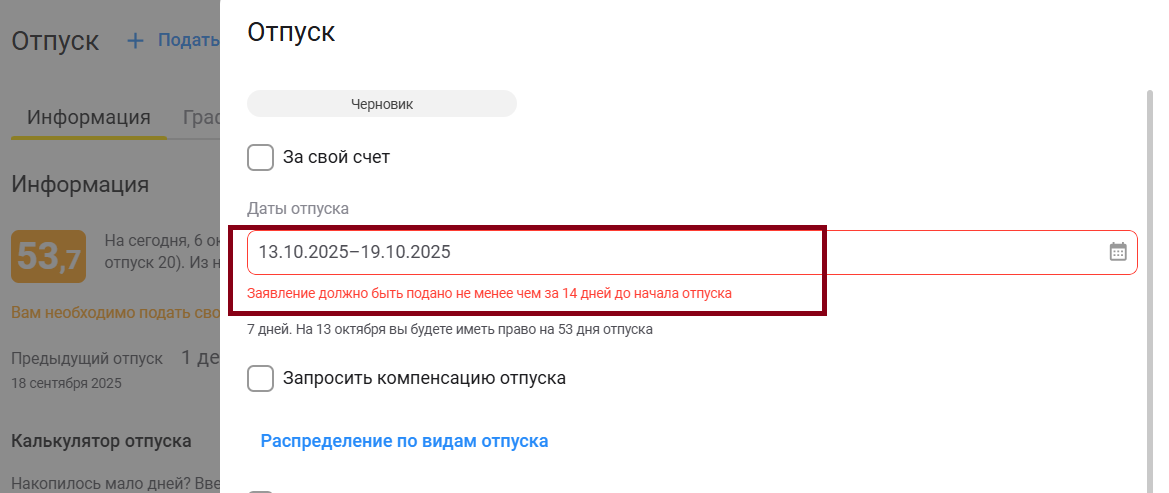
Task: Click the "7 дней" entitlement hint text
Action: click(x=450, y=329)
